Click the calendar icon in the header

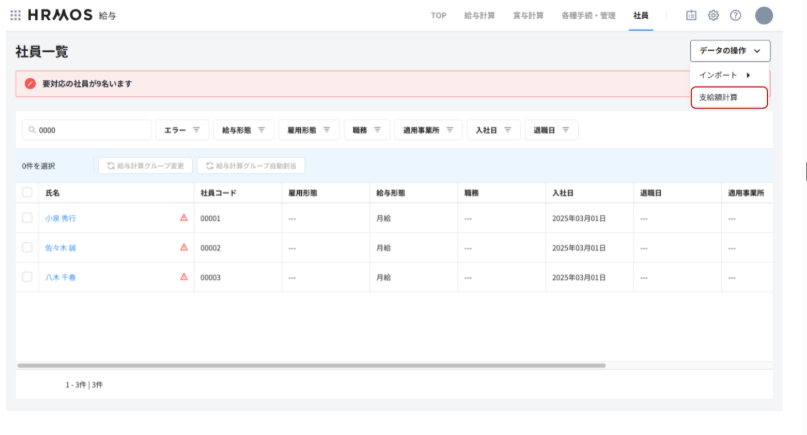[x=691, y=16]
